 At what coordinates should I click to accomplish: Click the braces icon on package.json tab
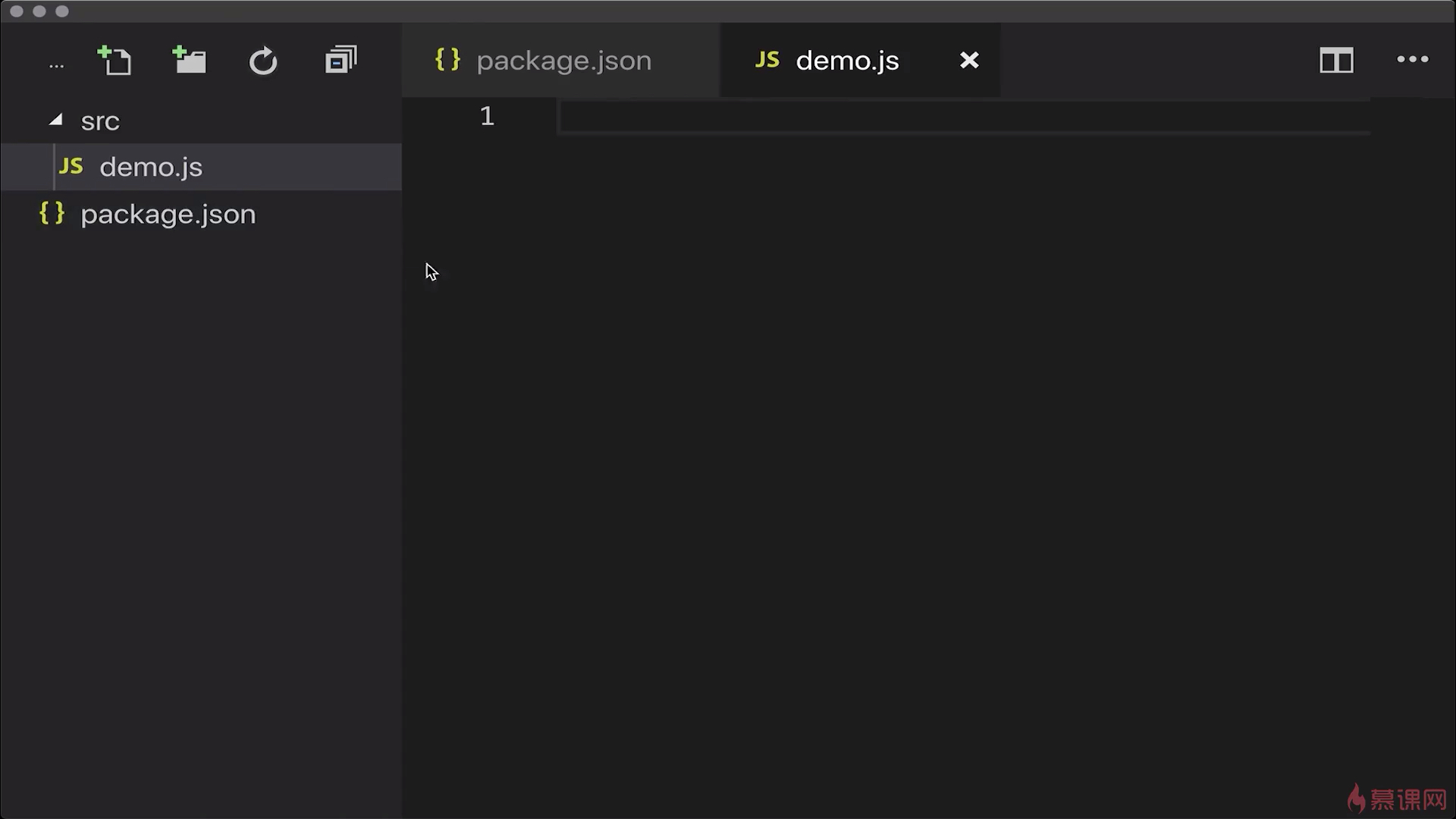pyautogui.click(x=447, y=60)
